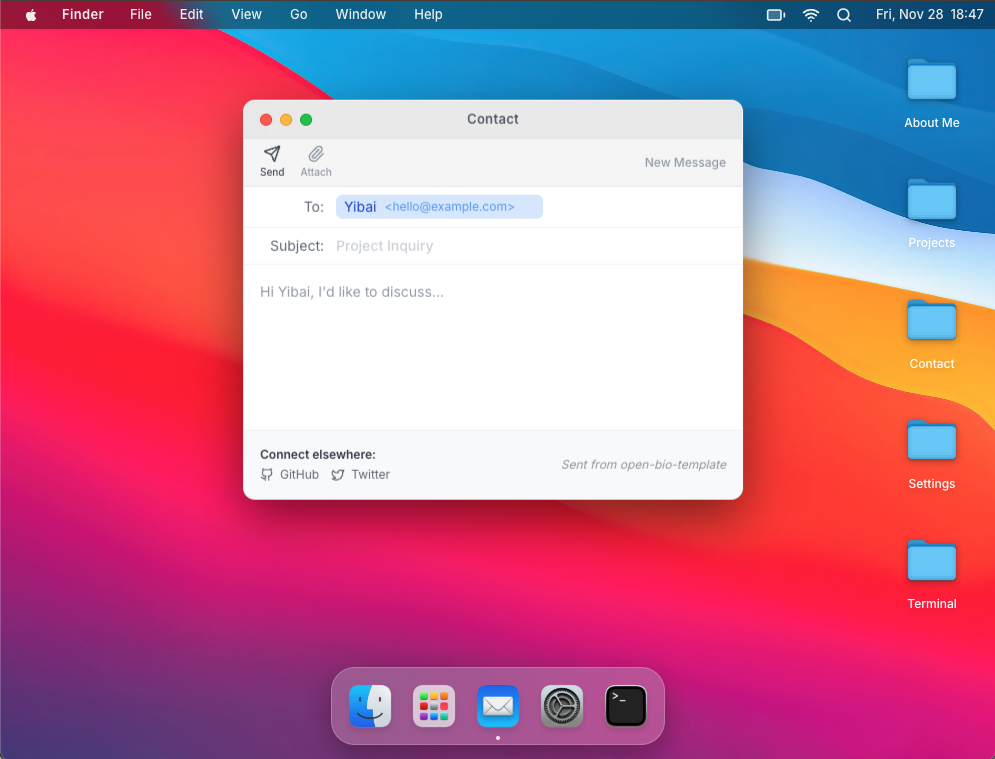This screenshot has width=995, height=759.
Task: Open the Apple menu
Action: click(x=30, y=15)
